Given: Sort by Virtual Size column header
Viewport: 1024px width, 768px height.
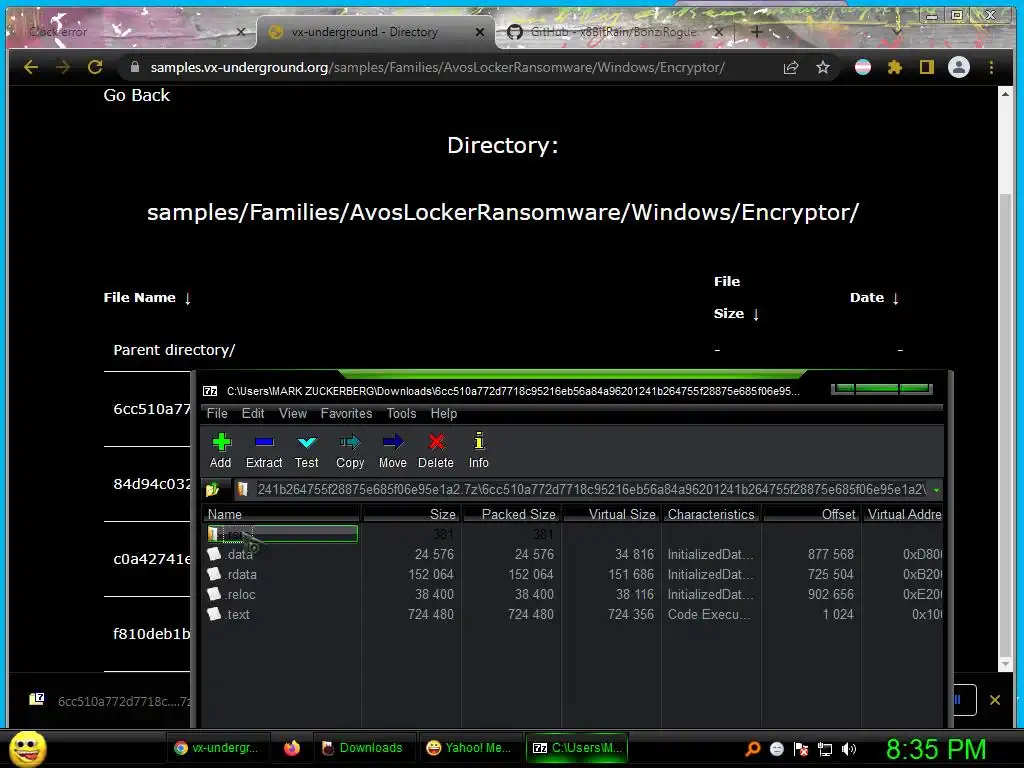Looking at the screenshot, I should point(612,515).
